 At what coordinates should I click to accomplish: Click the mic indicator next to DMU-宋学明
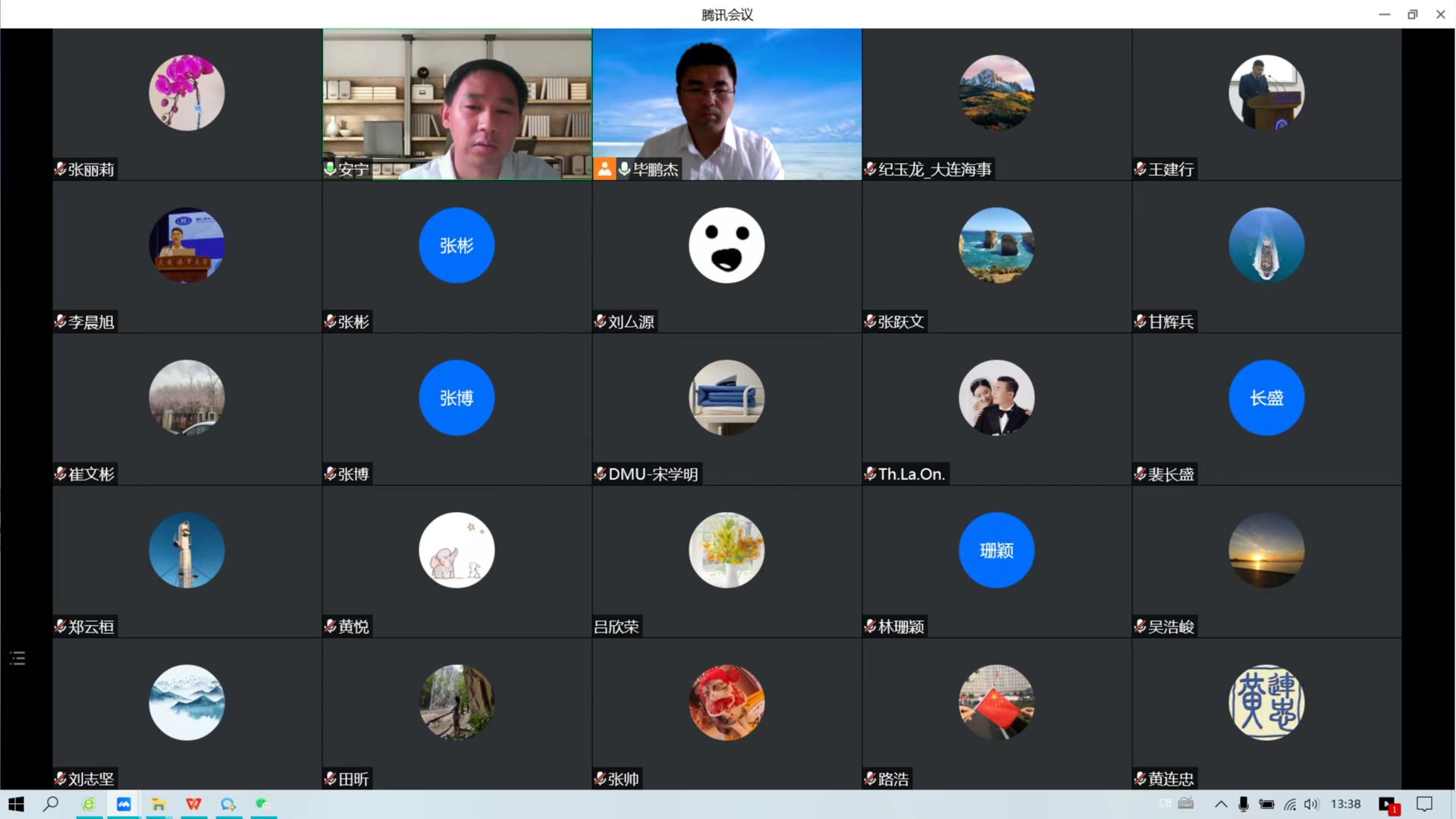coord(600,474)
